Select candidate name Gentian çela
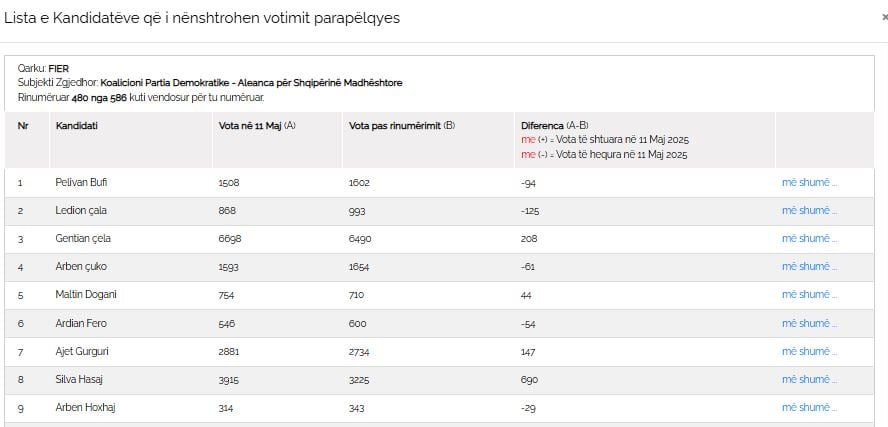 point(83,238)
